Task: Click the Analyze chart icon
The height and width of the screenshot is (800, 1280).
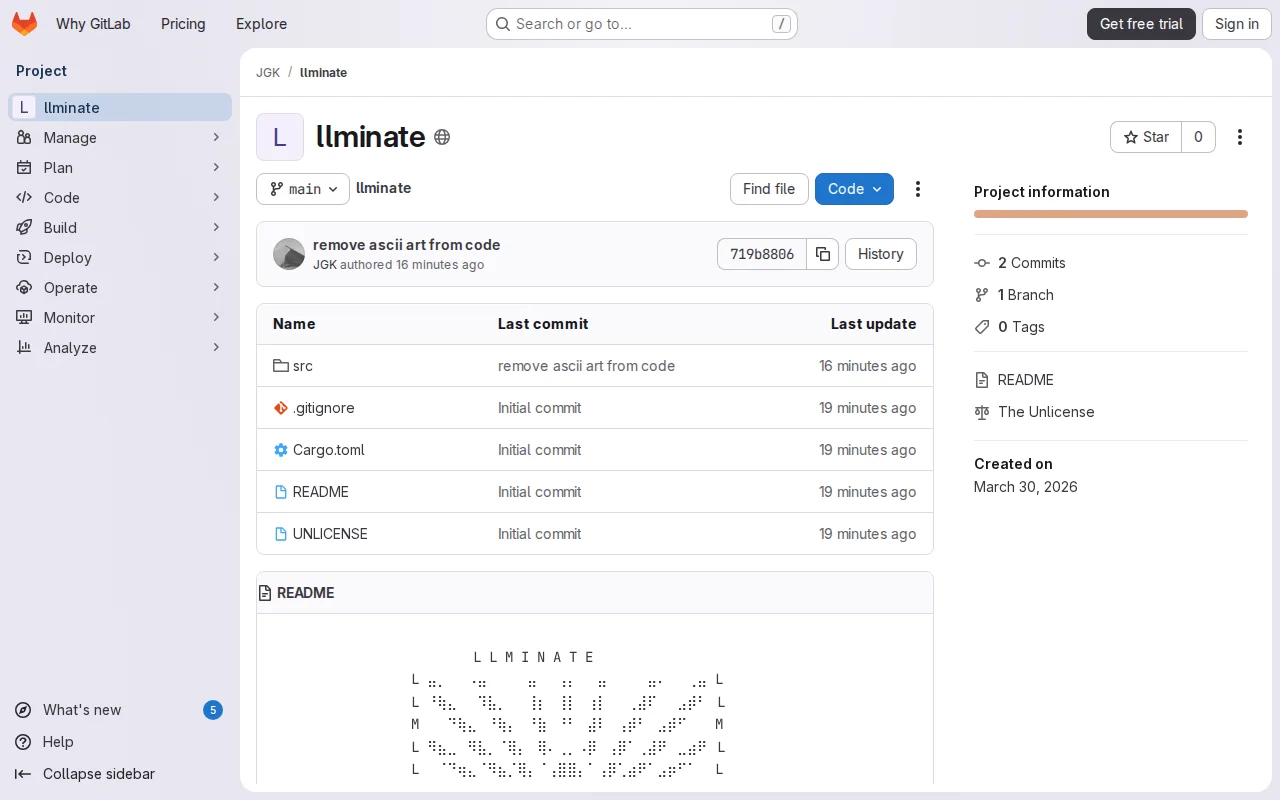Action: [x=24, y=347]
